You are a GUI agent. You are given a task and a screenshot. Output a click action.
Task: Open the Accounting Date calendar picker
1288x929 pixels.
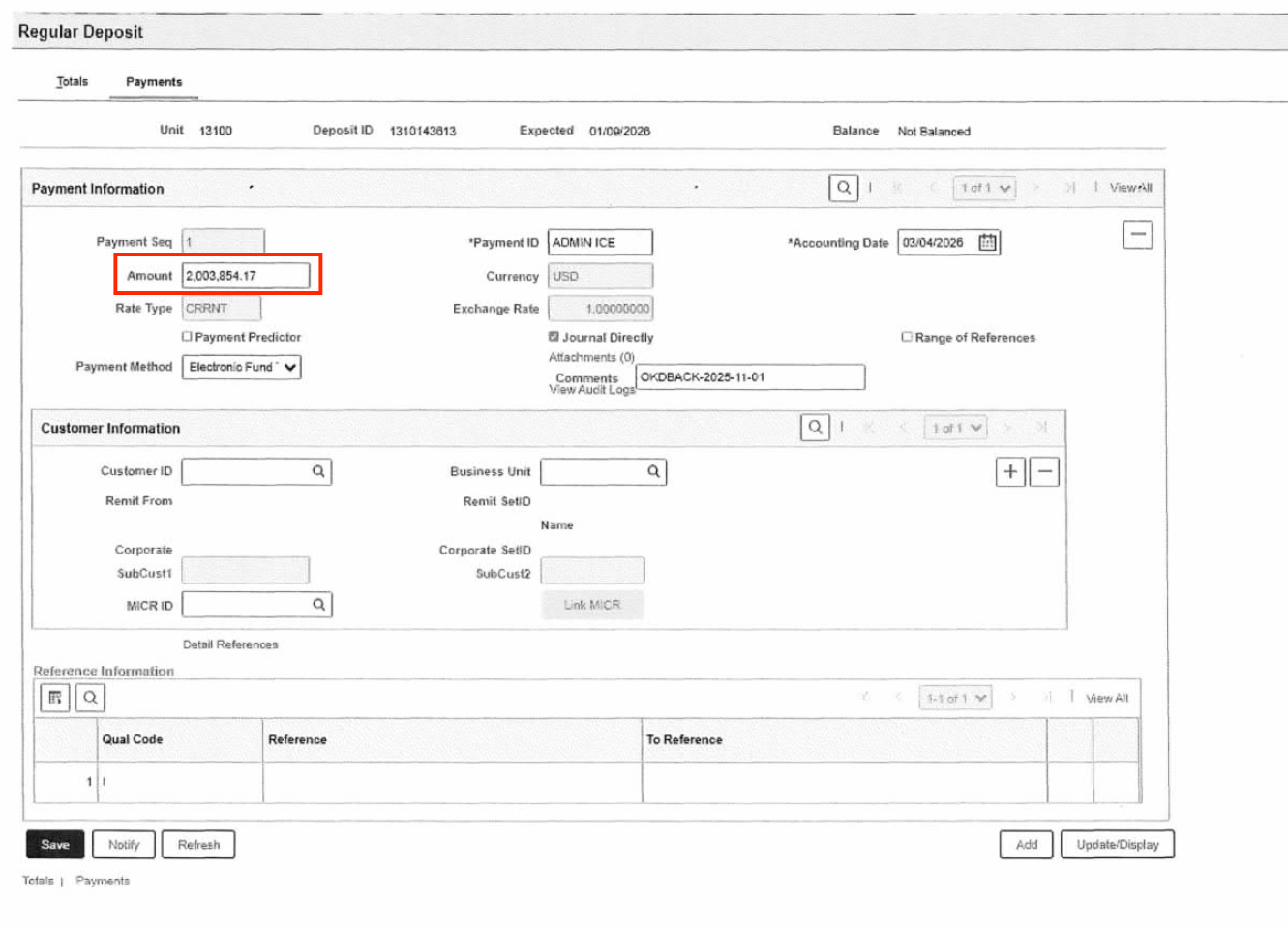tap(987, 243)
